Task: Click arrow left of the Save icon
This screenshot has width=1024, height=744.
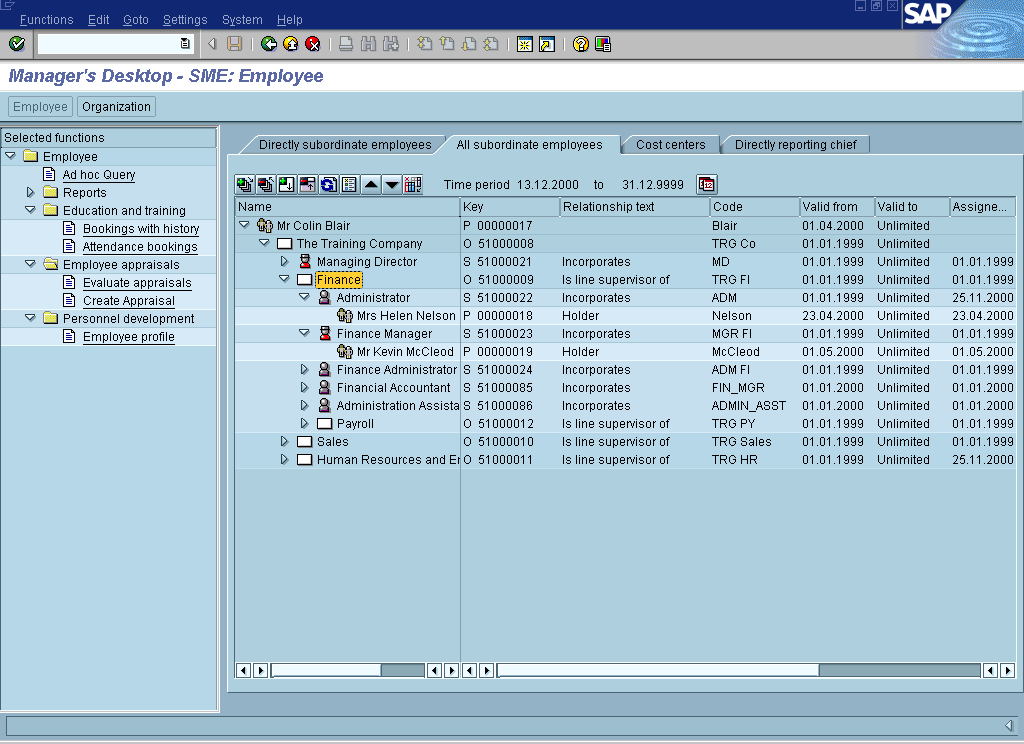Action: coord(212,44)
